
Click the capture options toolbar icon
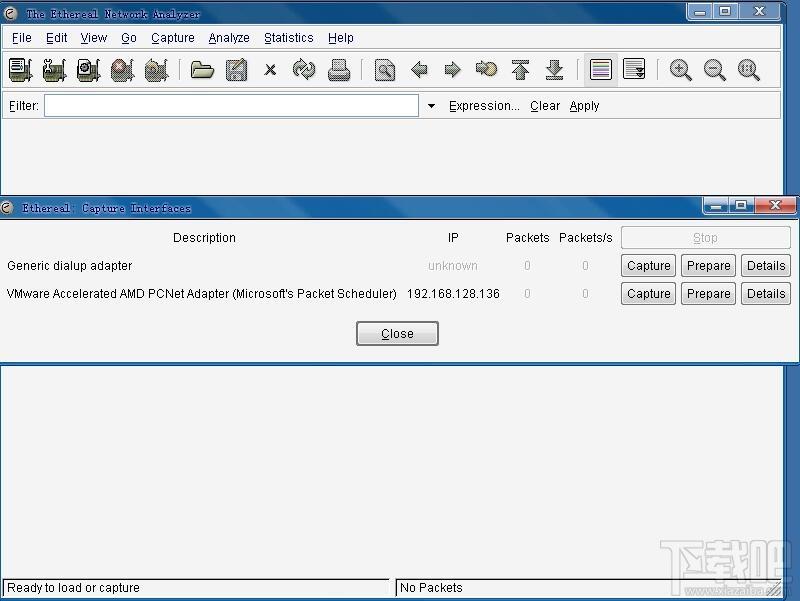point(55,69)
